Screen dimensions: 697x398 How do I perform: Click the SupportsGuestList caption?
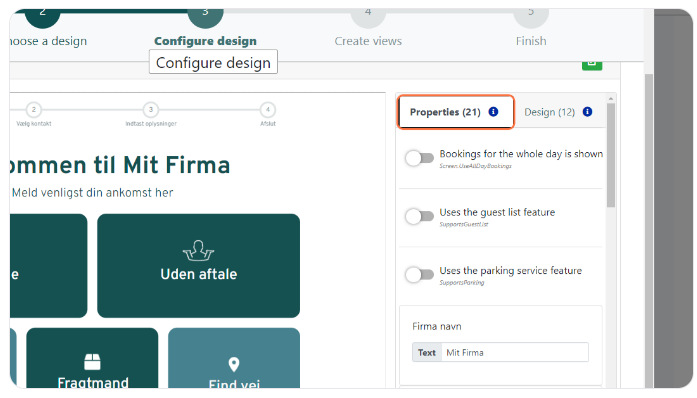click(464, 225)
